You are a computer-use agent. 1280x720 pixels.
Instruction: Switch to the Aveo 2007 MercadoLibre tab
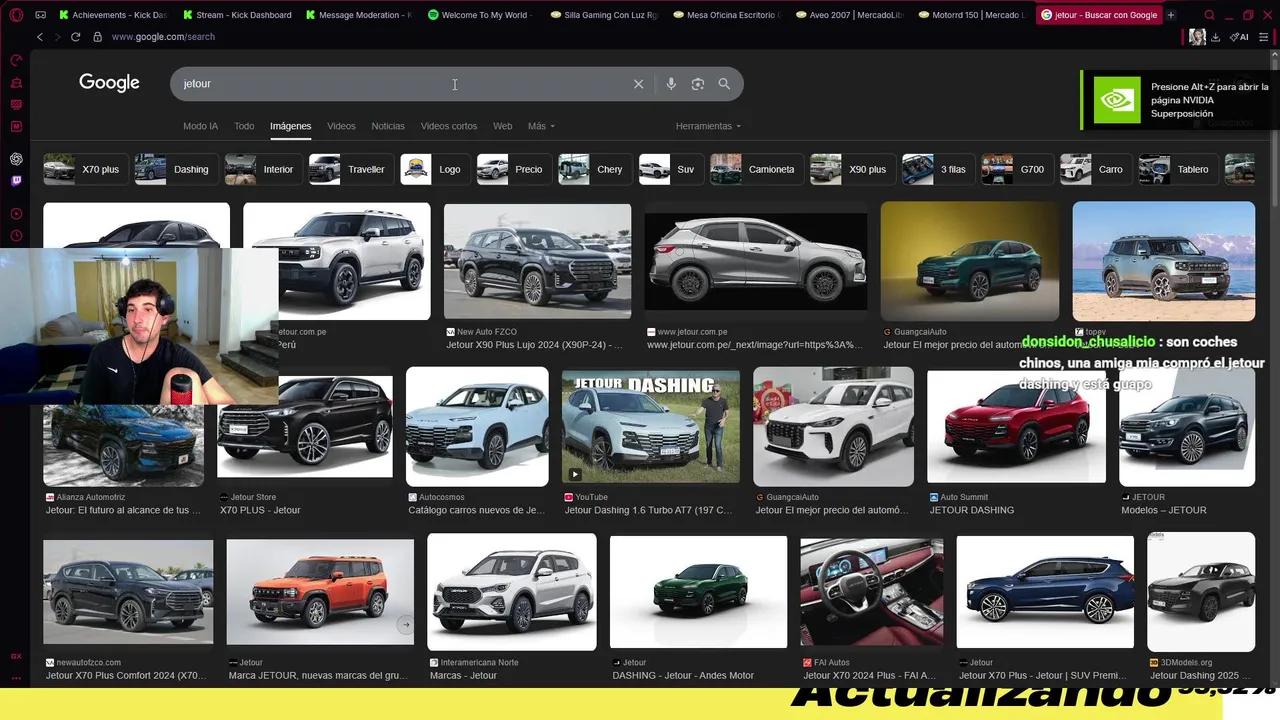point(849,15)
